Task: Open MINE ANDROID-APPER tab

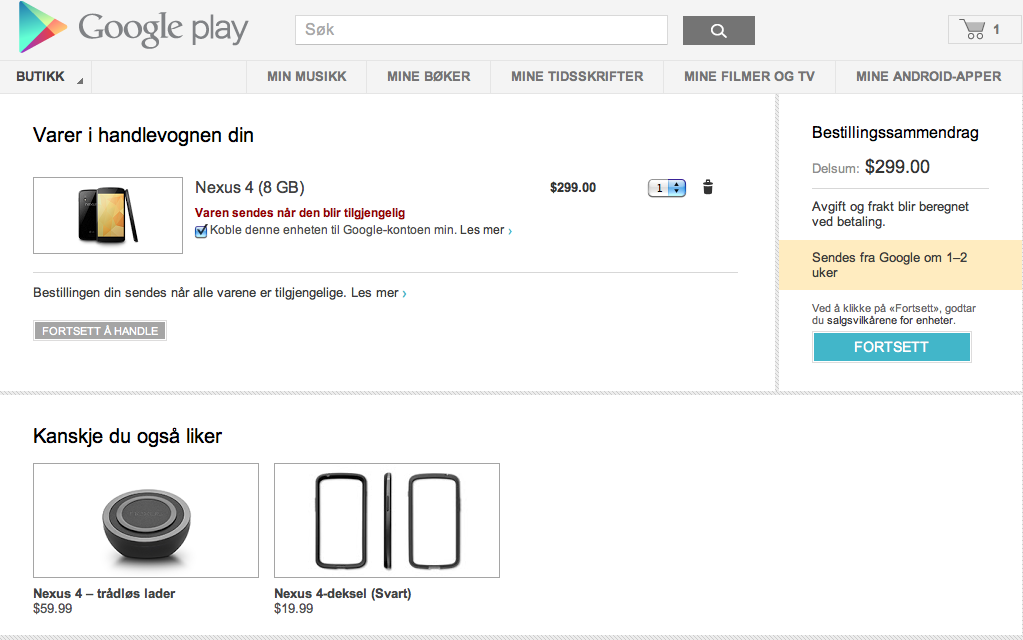Action: [x=928, y=76]
